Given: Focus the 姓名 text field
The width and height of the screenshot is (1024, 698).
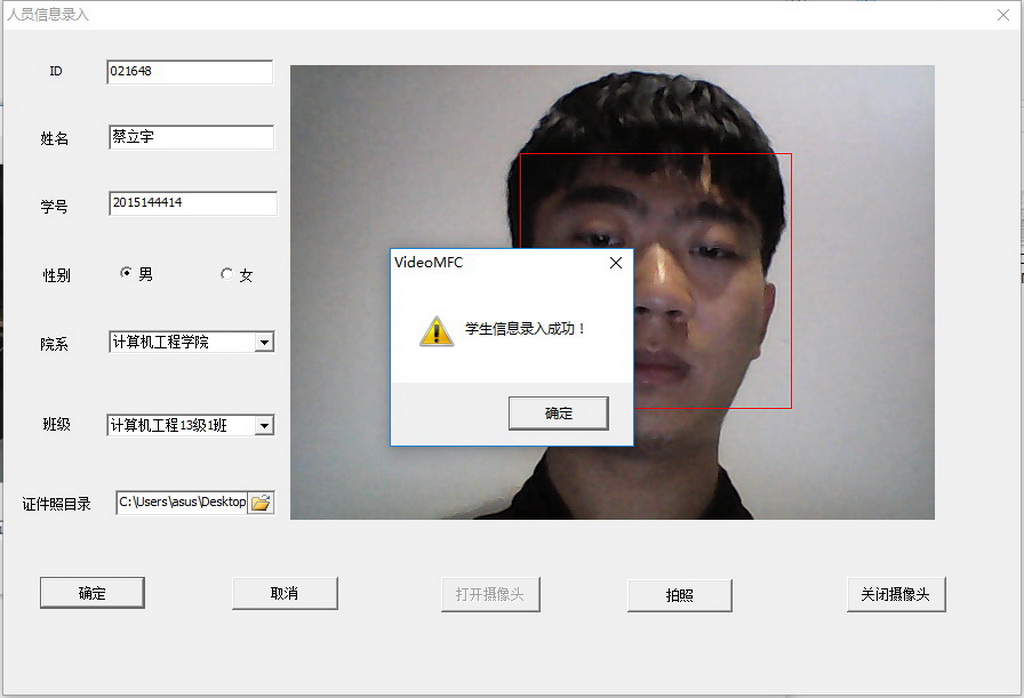Looking at the screenshot, I should (x=190, y=137).
